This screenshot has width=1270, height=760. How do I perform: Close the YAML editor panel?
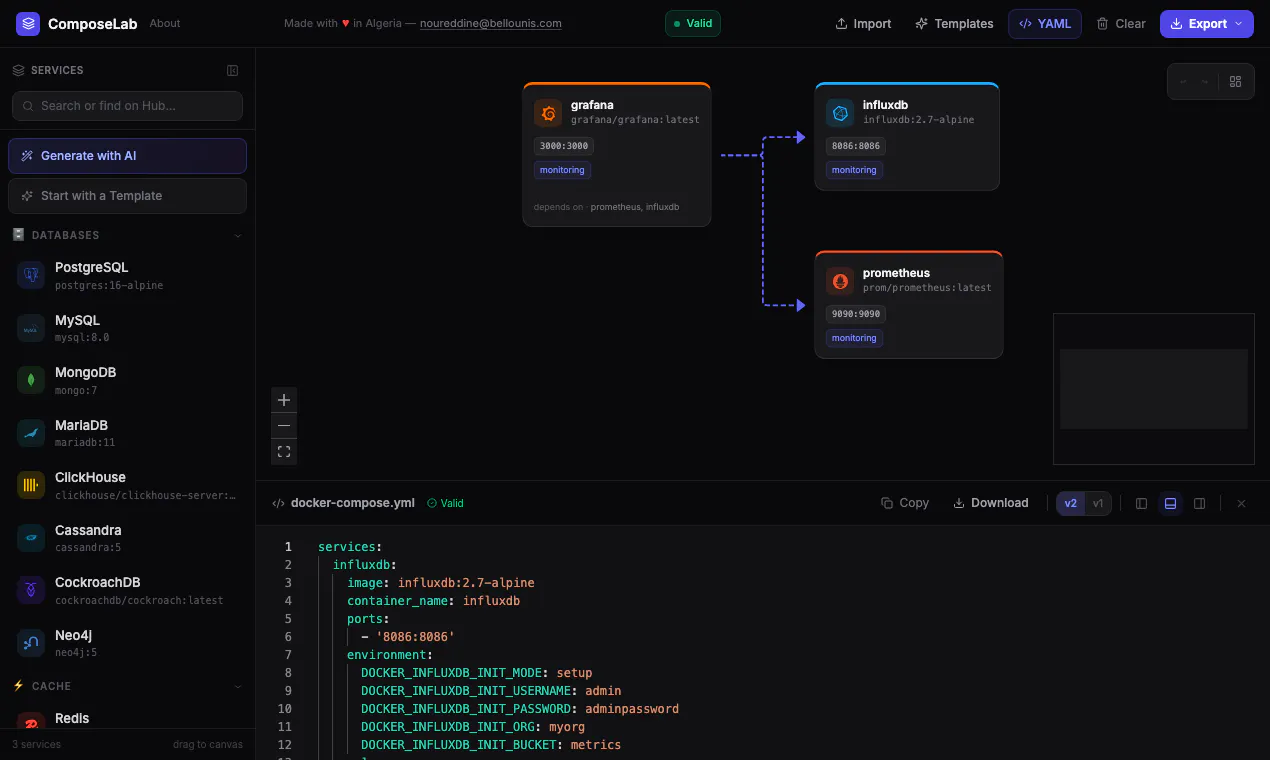click(x=1241, y=503)
